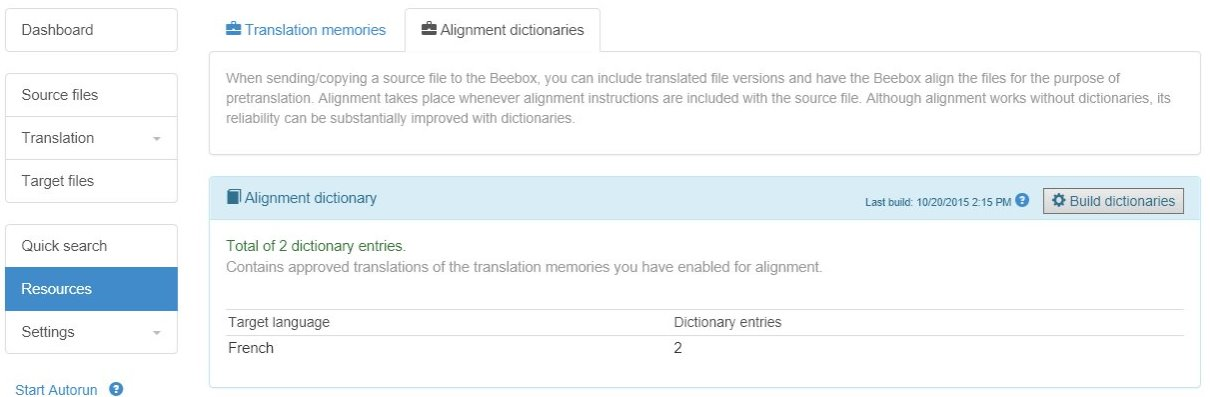Go to Source files
The height and width of the screenshot is (397, 1210).
coord(92,95)
